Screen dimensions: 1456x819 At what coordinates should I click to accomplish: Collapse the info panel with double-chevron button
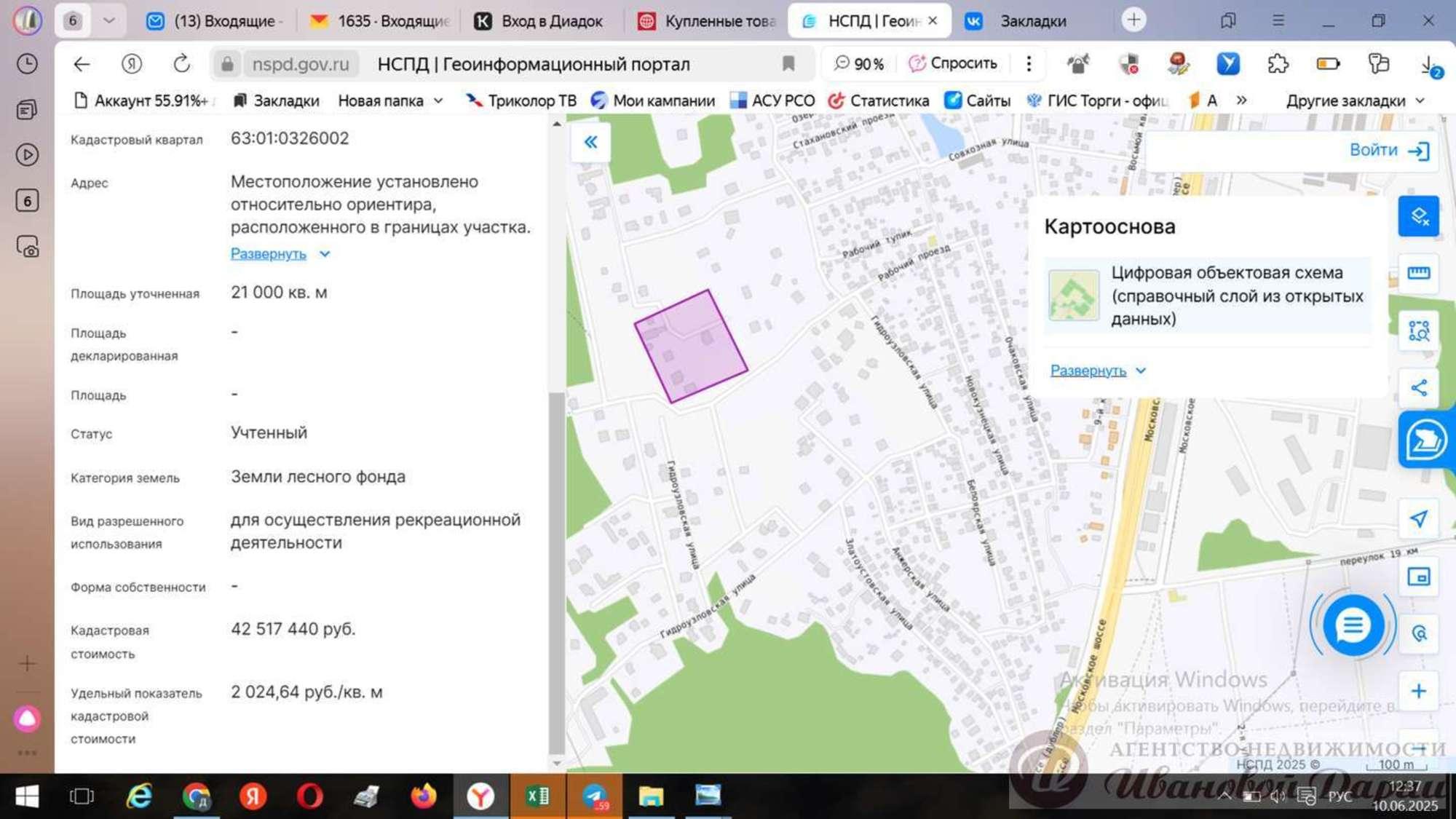pos(590,142)
